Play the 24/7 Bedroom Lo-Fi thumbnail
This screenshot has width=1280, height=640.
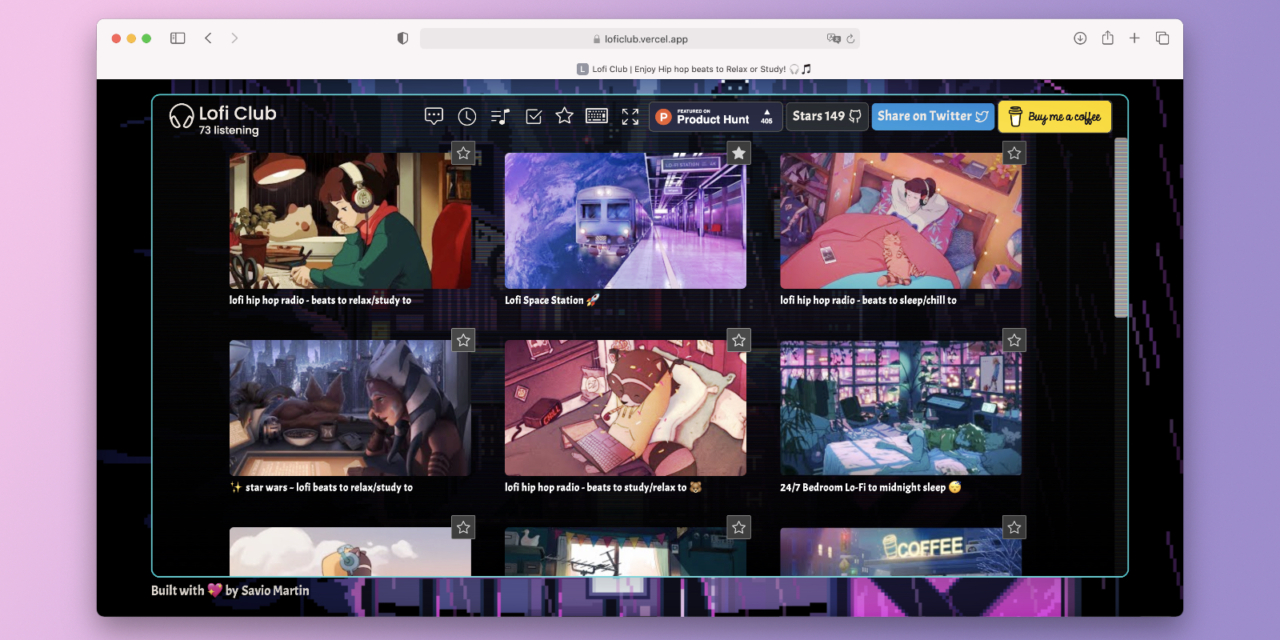point(901,408)
